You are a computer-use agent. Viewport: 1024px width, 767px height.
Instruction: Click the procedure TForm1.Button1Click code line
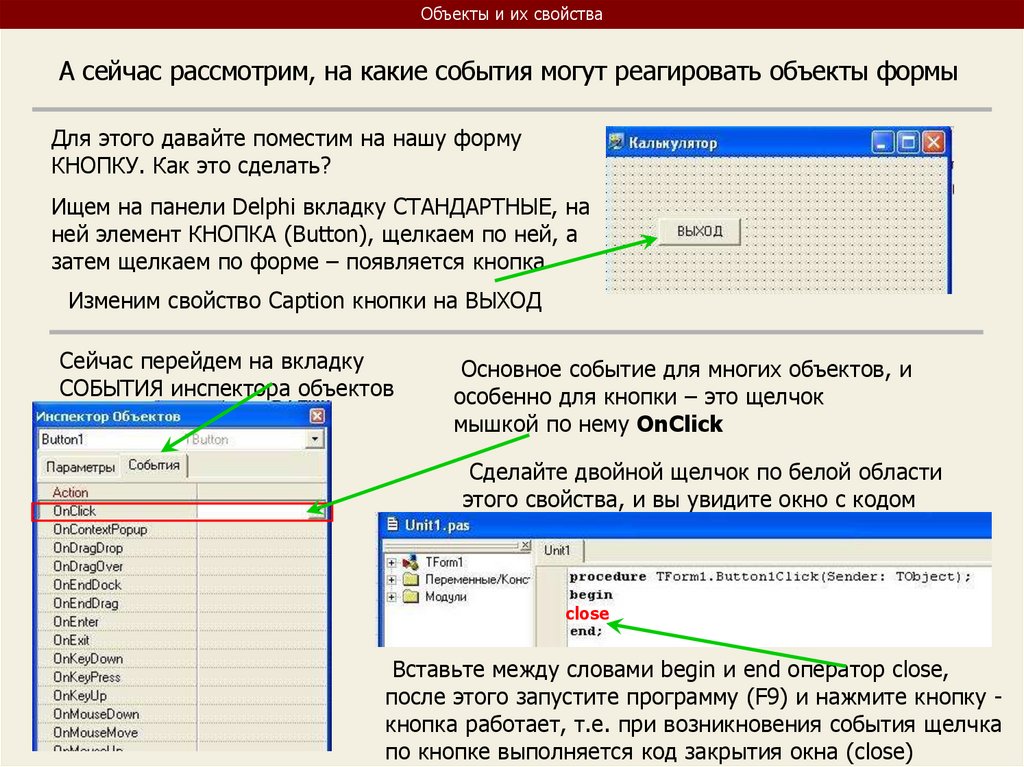pos(771,576)
